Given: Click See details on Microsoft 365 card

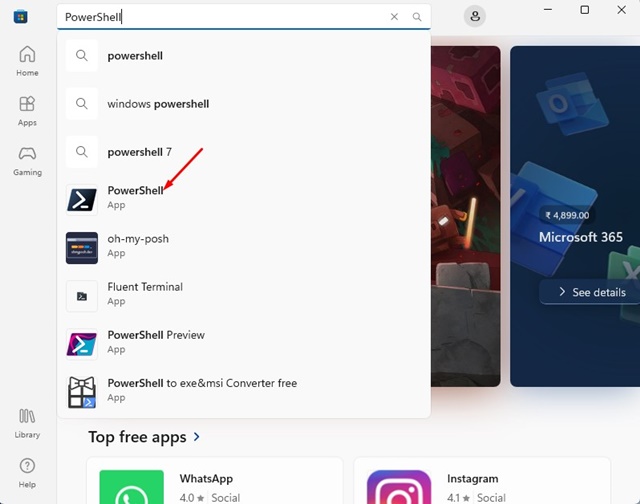Looking at the screenshot, I should (591, 292).
